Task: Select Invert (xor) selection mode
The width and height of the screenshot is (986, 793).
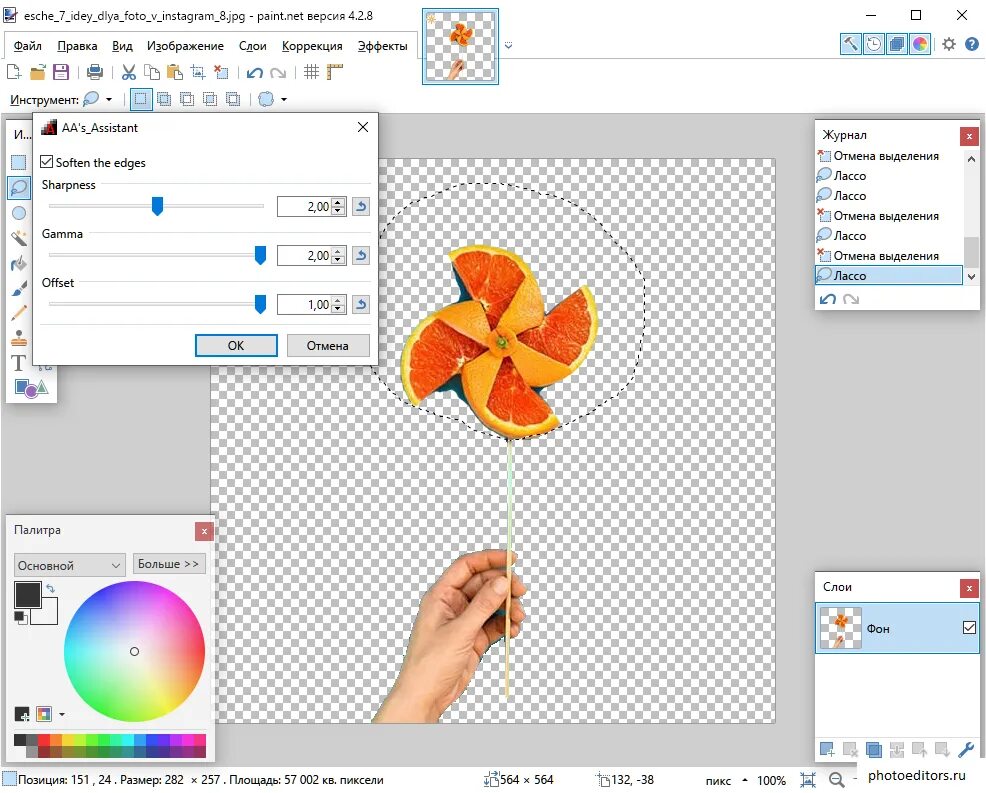Action: 233,99
